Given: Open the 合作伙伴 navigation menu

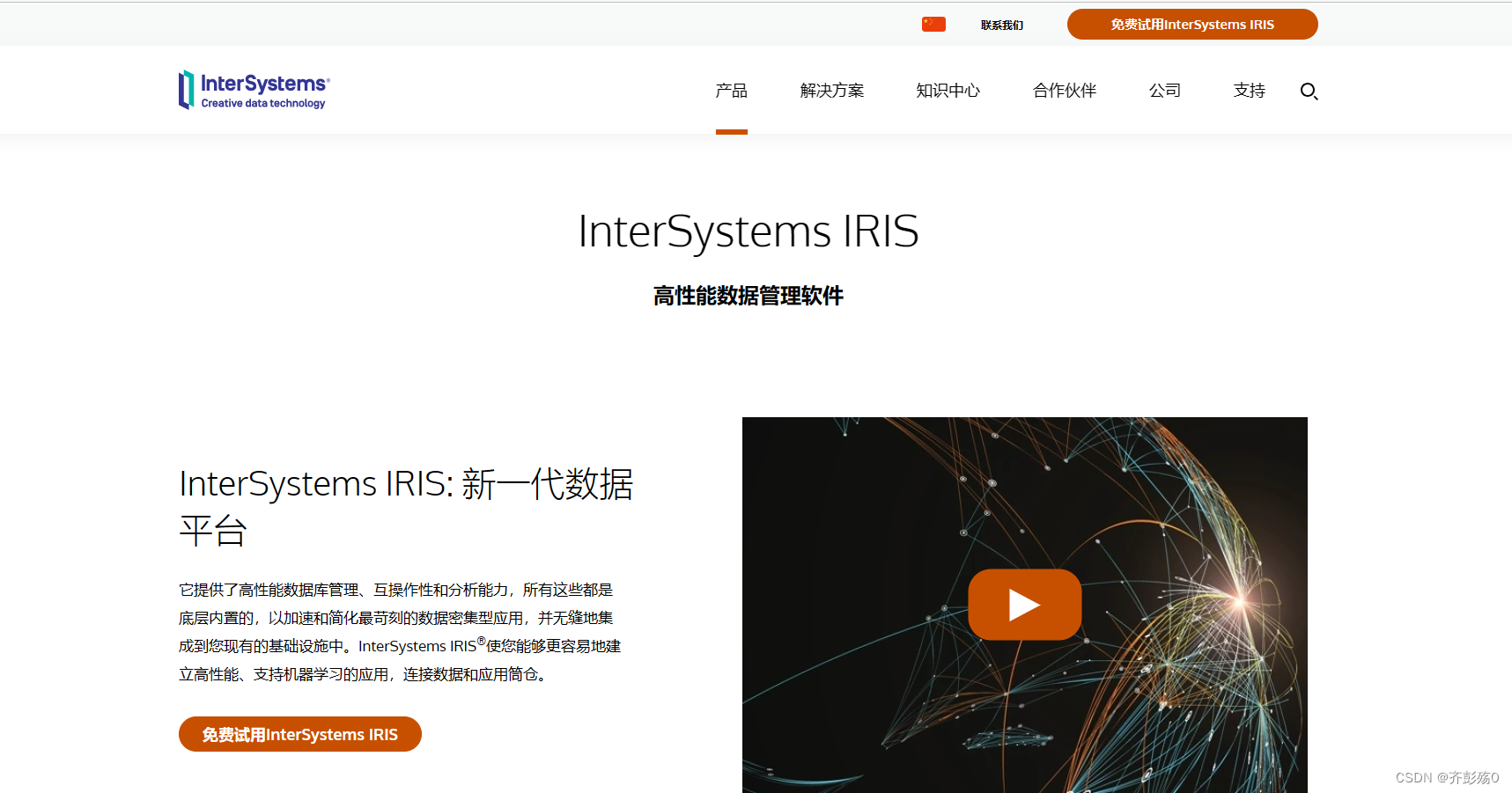Looking at the screenshot, I should coord(1064,90).
